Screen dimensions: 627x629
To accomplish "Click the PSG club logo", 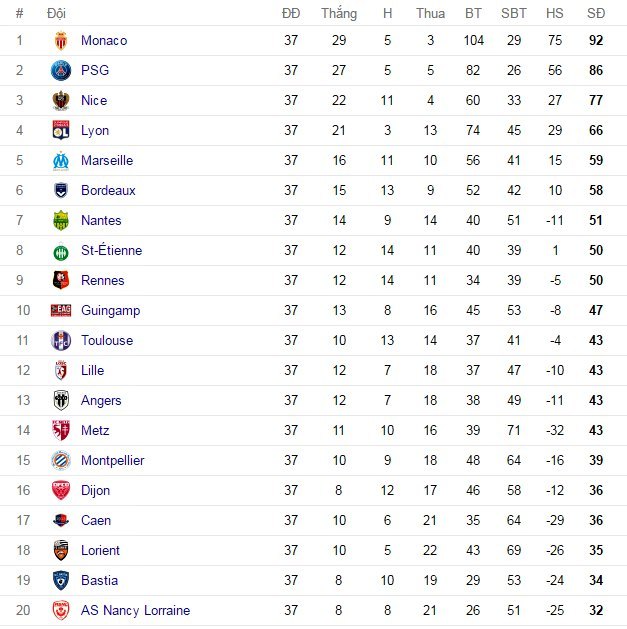I will point(61,71).
